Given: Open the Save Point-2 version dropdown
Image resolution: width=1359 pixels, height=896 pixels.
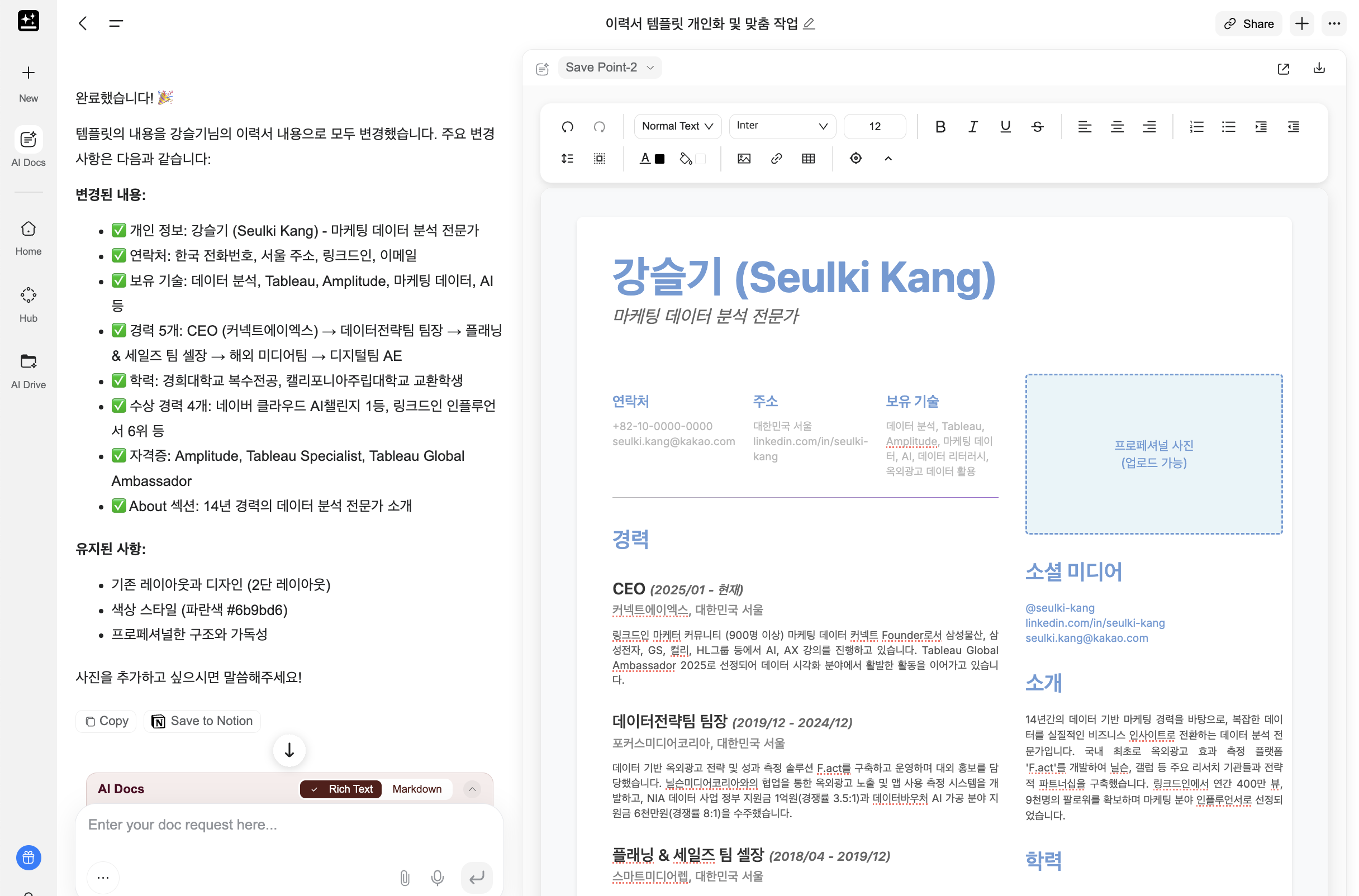Looking at the screenshot, I should click(609, 68).
